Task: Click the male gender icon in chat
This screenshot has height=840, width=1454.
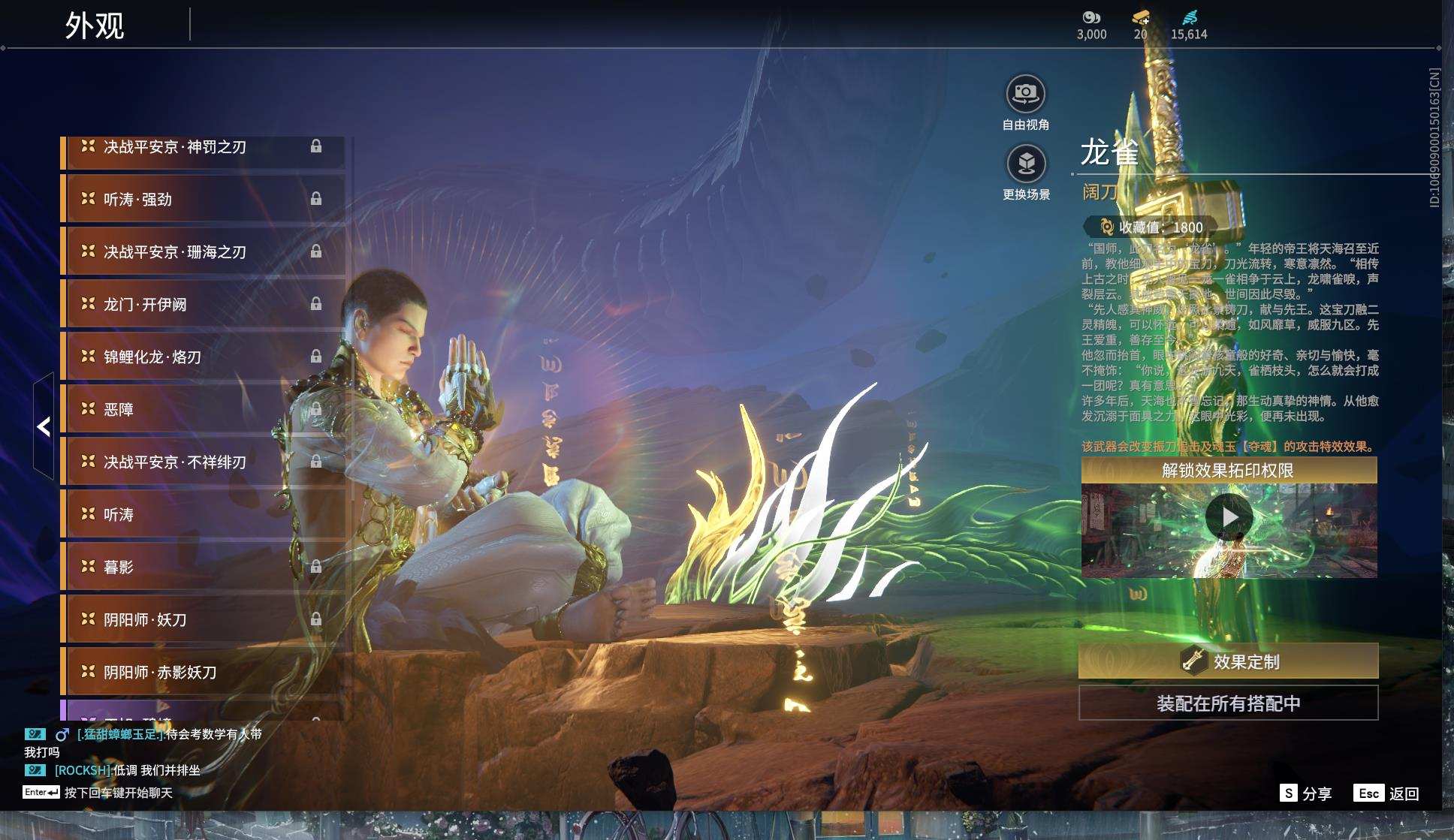Action: click(x=62, y=734)
